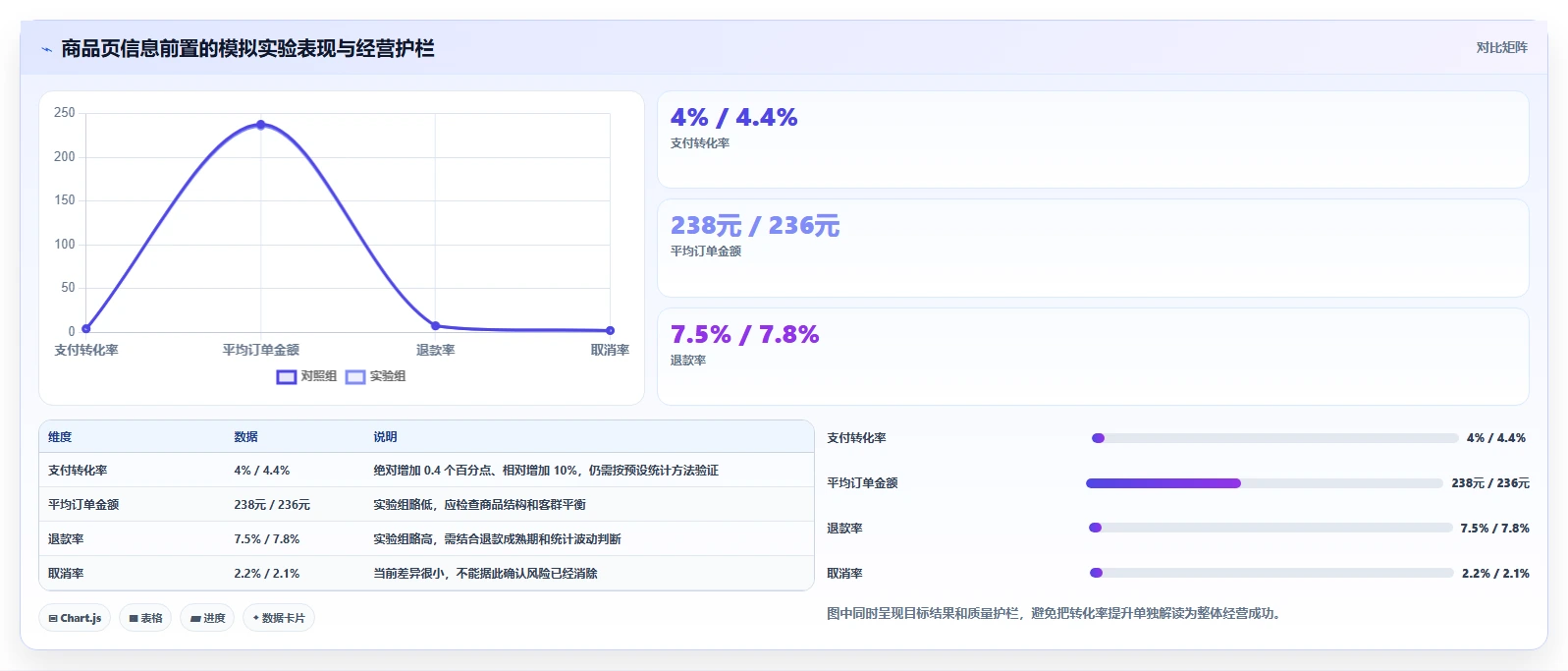1568x671 pixels.
Task: Click table value 4% / 4.4%
Action: [262, 471]
